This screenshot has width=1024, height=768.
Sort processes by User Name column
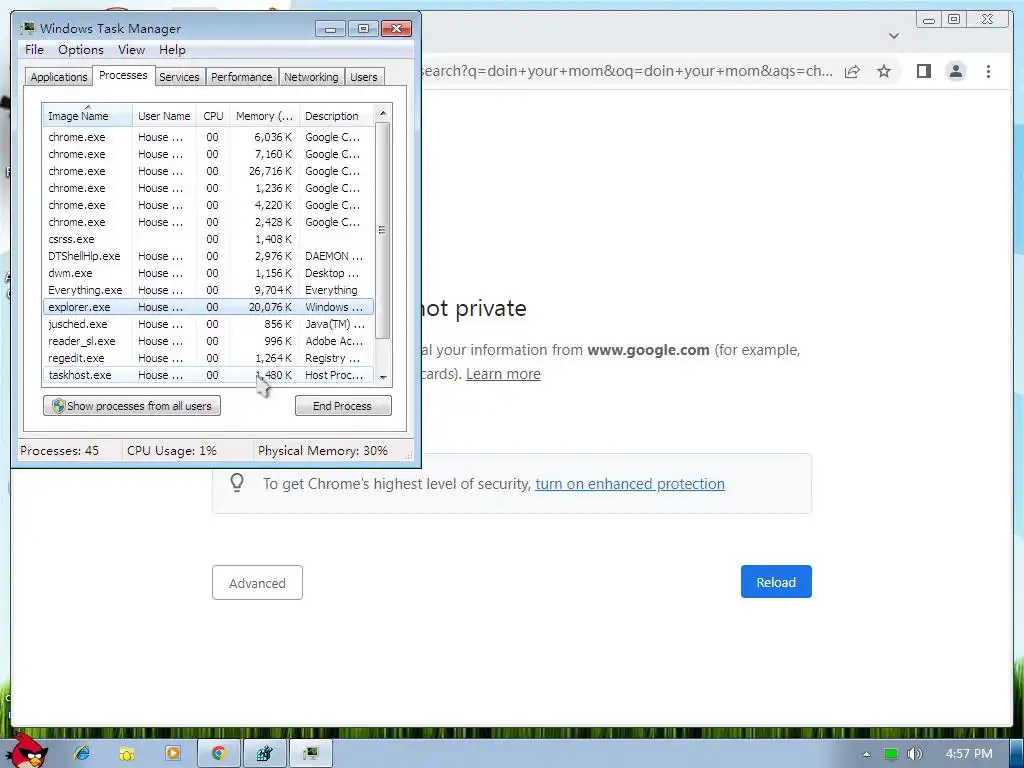(x=164, y=116)
